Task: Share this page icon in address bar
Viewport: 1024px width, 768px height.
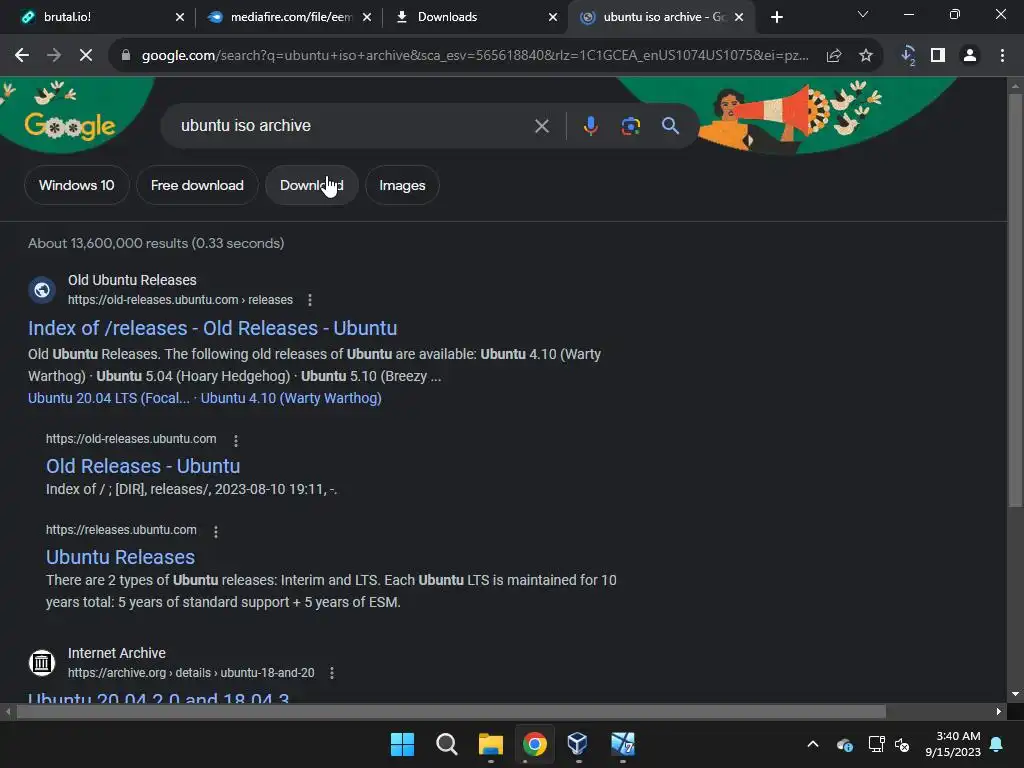Action: click(834, 56)
